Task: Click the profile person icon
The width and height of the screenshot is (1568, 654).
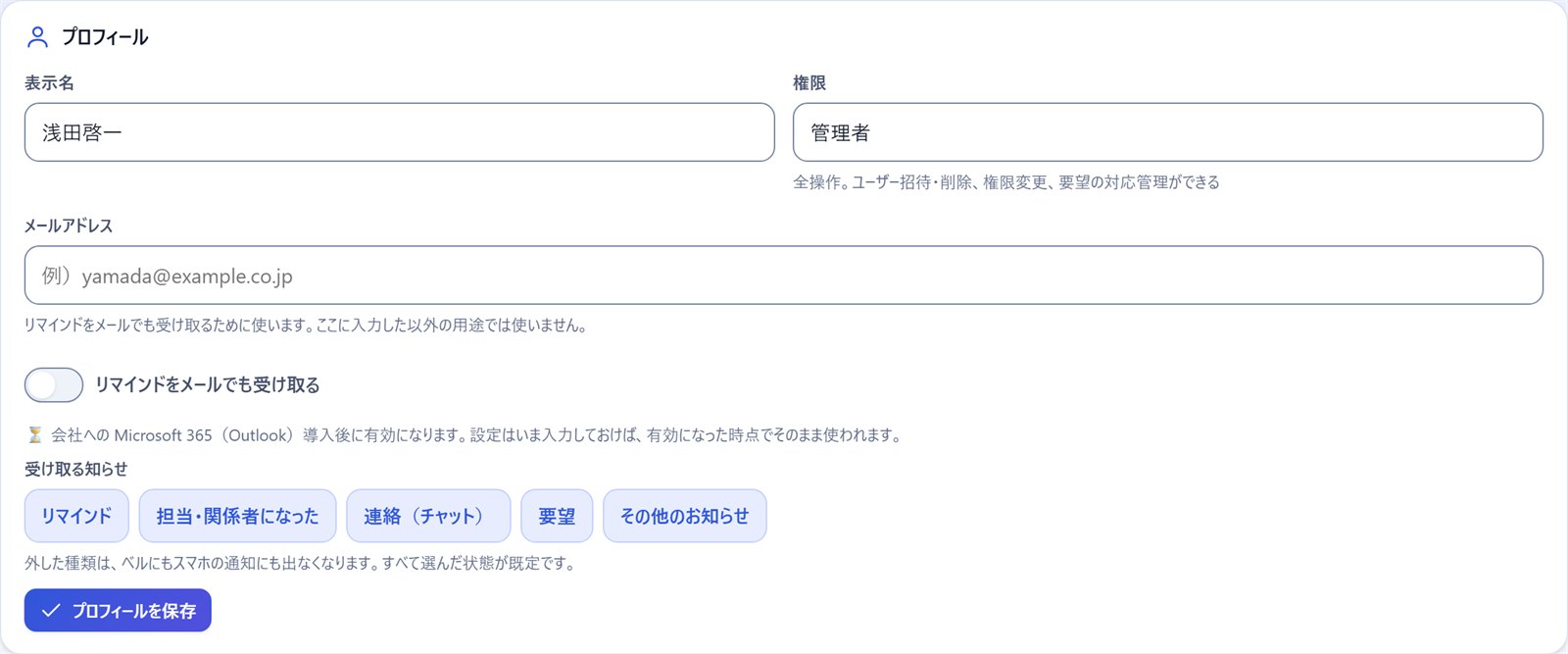Action: click(37, 37)
